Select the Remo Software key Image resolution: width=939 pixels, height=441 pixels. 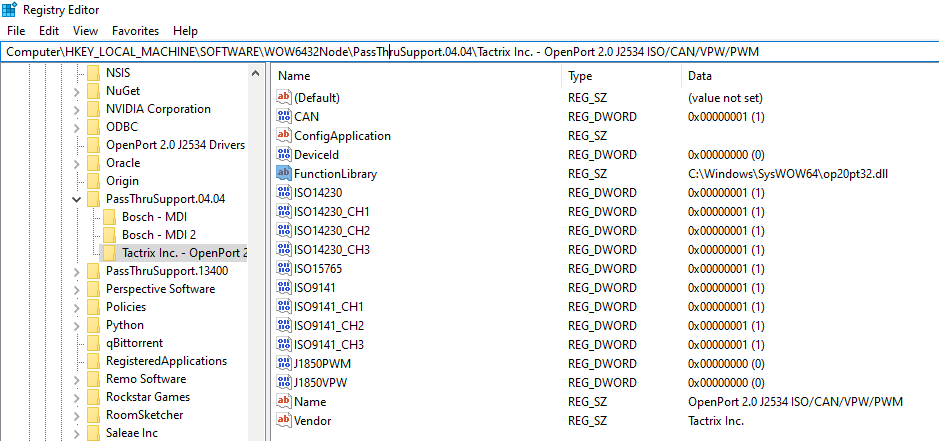click(x=146, y=379)
